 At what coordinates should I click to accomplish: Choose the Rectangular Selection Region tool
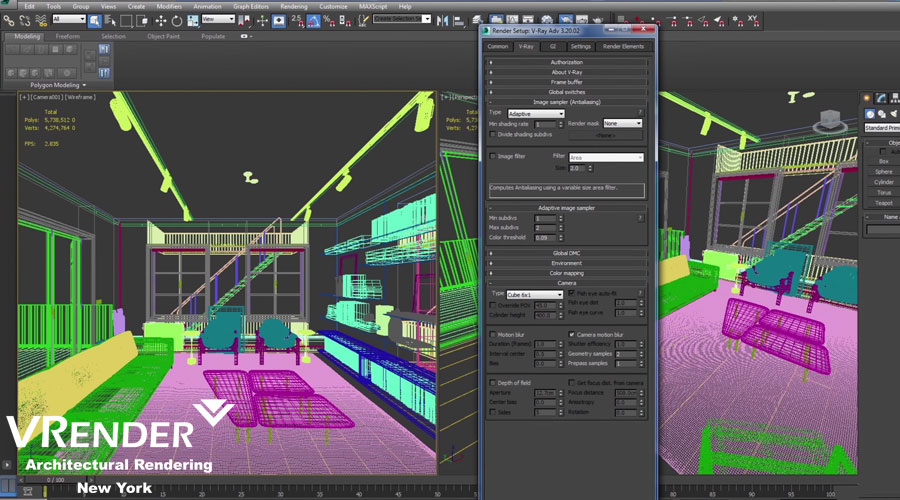[x=125, y=20]
